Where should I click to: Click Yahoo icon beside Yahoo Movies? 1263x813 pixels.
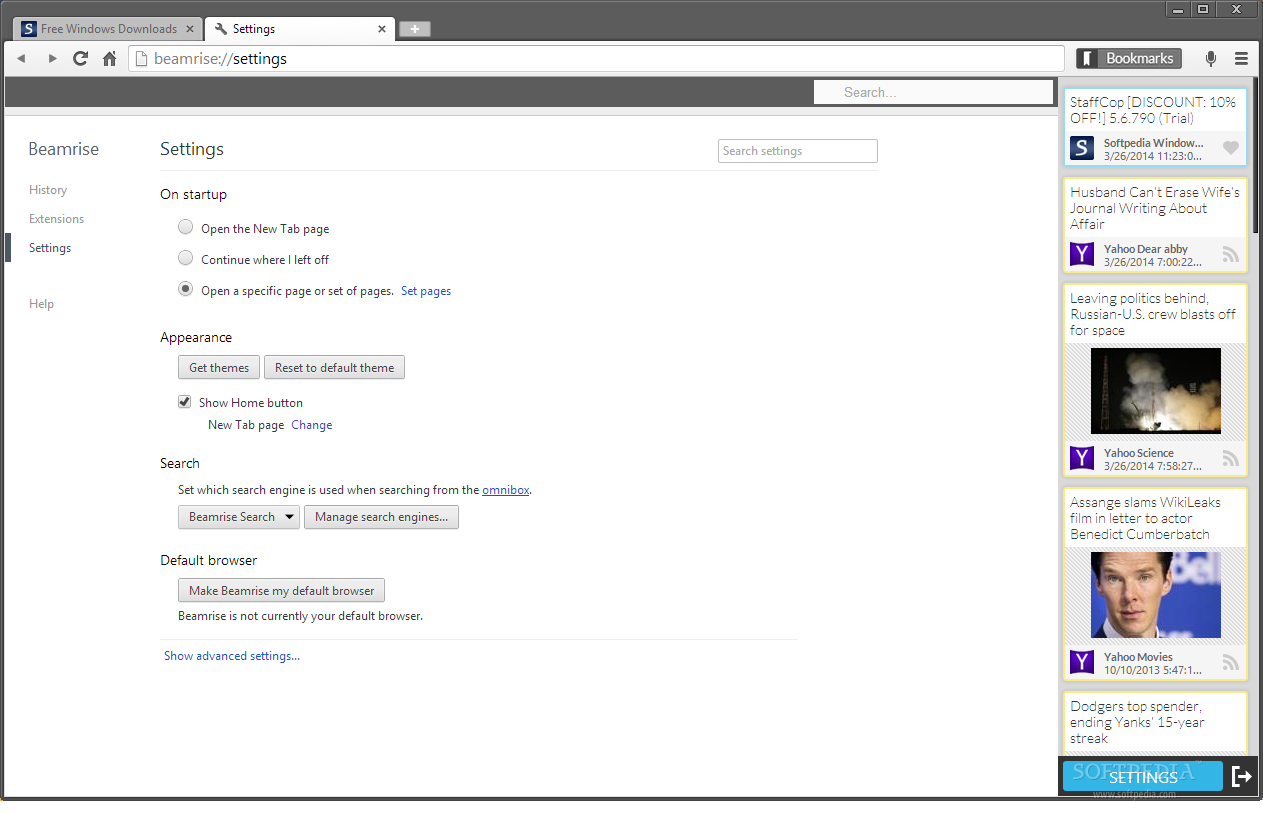pyautogui.click(x=1082, y=662)
